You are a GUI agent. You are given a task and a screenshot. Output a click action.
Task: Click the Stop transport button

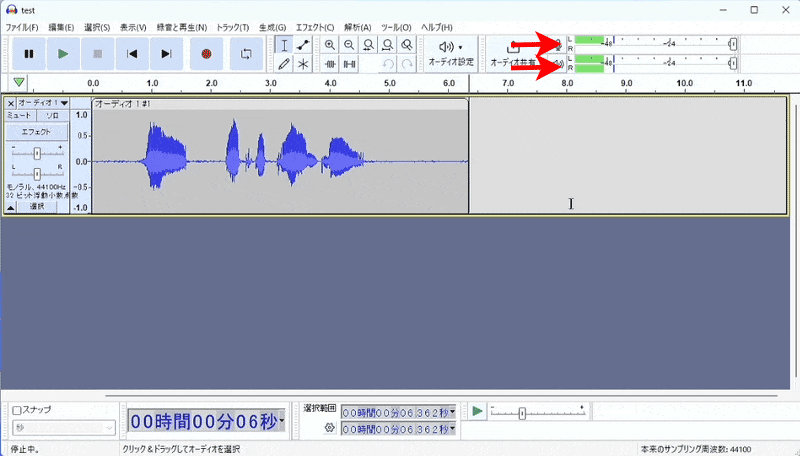[x=97, y=54]
